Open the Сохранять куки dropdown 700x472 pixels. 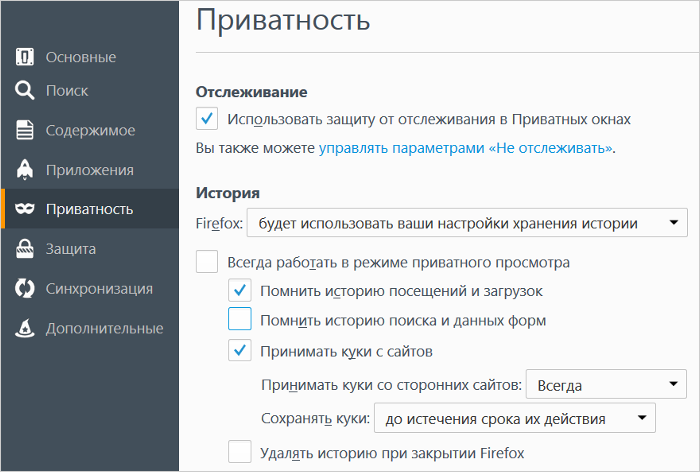pyautogui.click(x=514, y=418)
